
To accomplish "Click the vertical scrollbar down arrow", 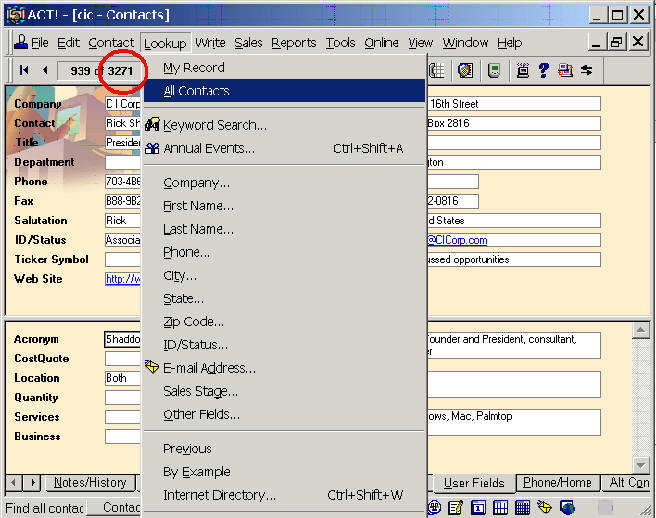I will pos(641,464).
